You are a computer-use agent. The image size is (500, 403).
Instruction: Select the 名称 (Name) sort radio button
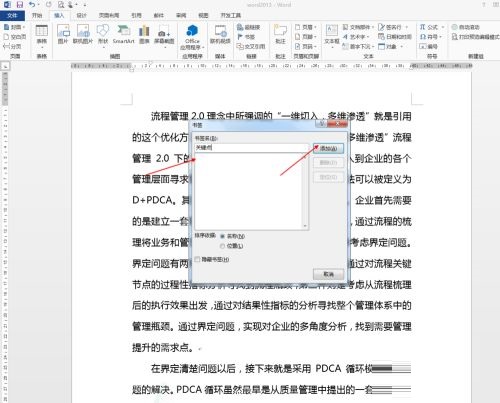click(222, 236)
